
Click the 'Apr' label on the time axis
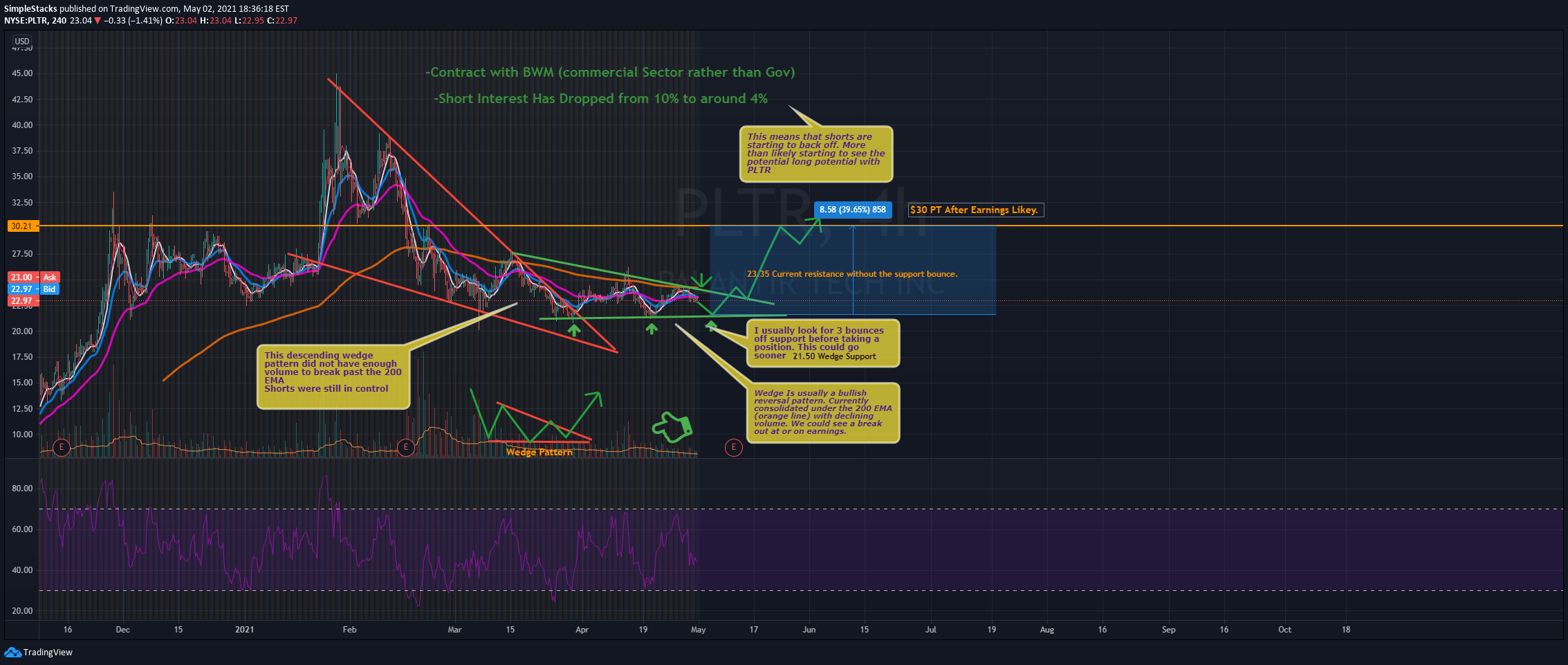582,630
